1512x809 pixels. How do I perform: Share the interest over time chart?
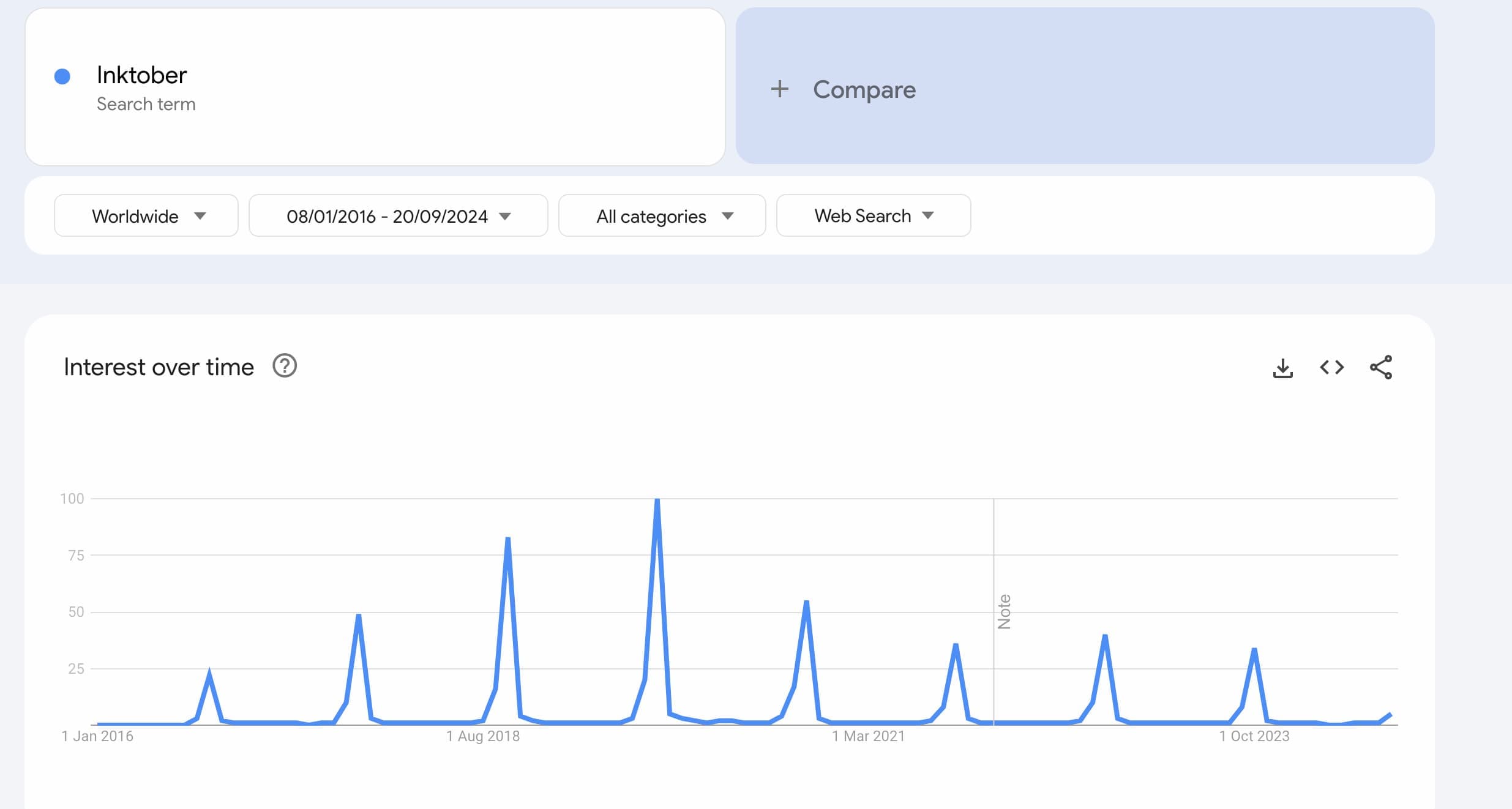click(x=1381, y=367)
